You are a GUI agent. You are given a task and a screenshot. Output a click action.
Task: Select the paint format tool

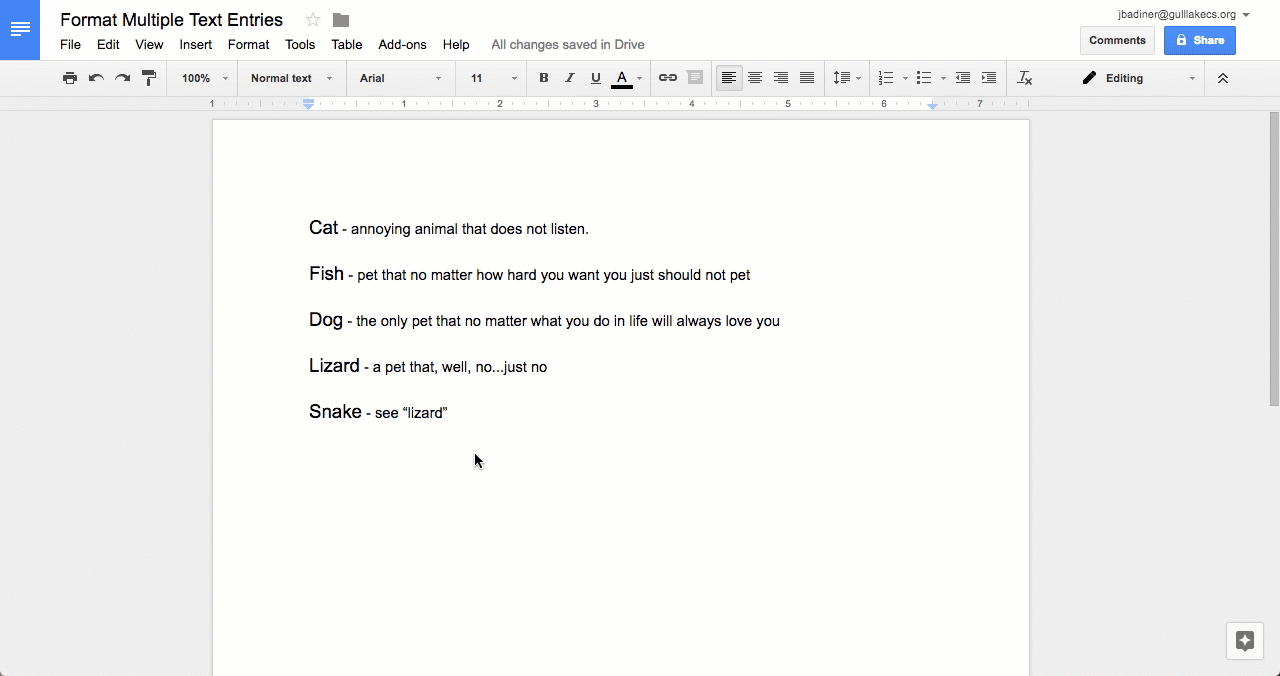tap(149, 78)
